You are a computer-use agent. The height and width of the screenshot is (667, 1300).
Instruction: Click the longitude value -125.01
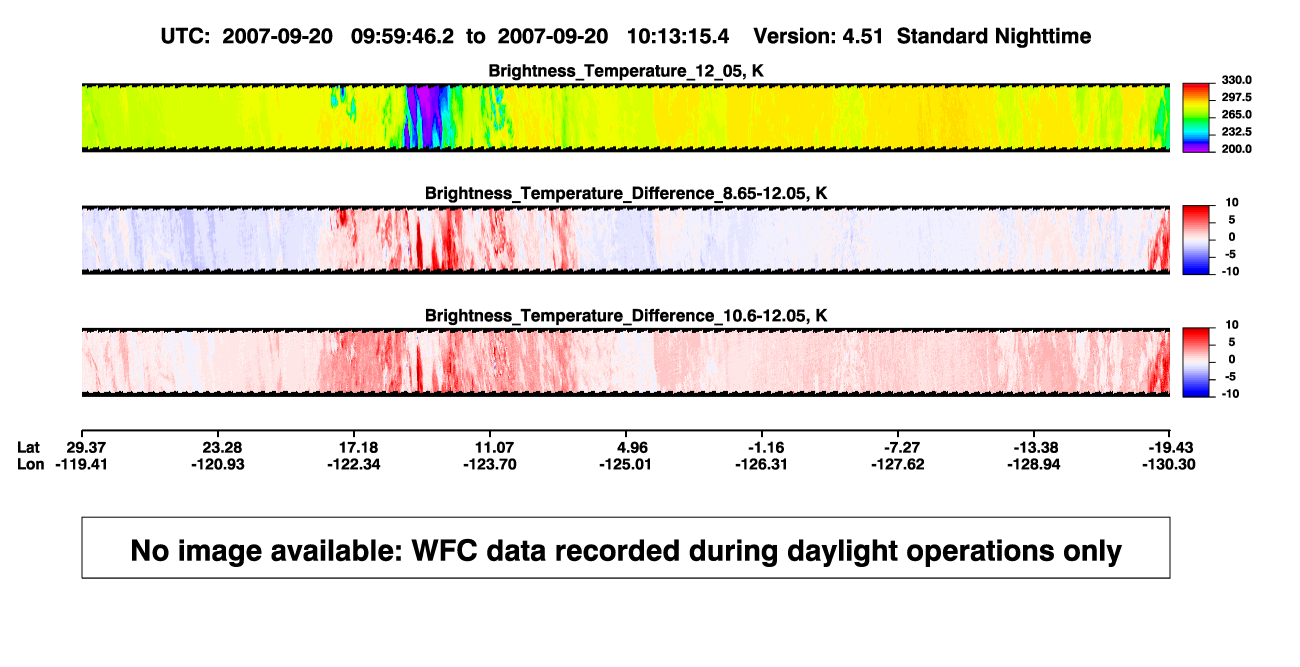[625, 464]
